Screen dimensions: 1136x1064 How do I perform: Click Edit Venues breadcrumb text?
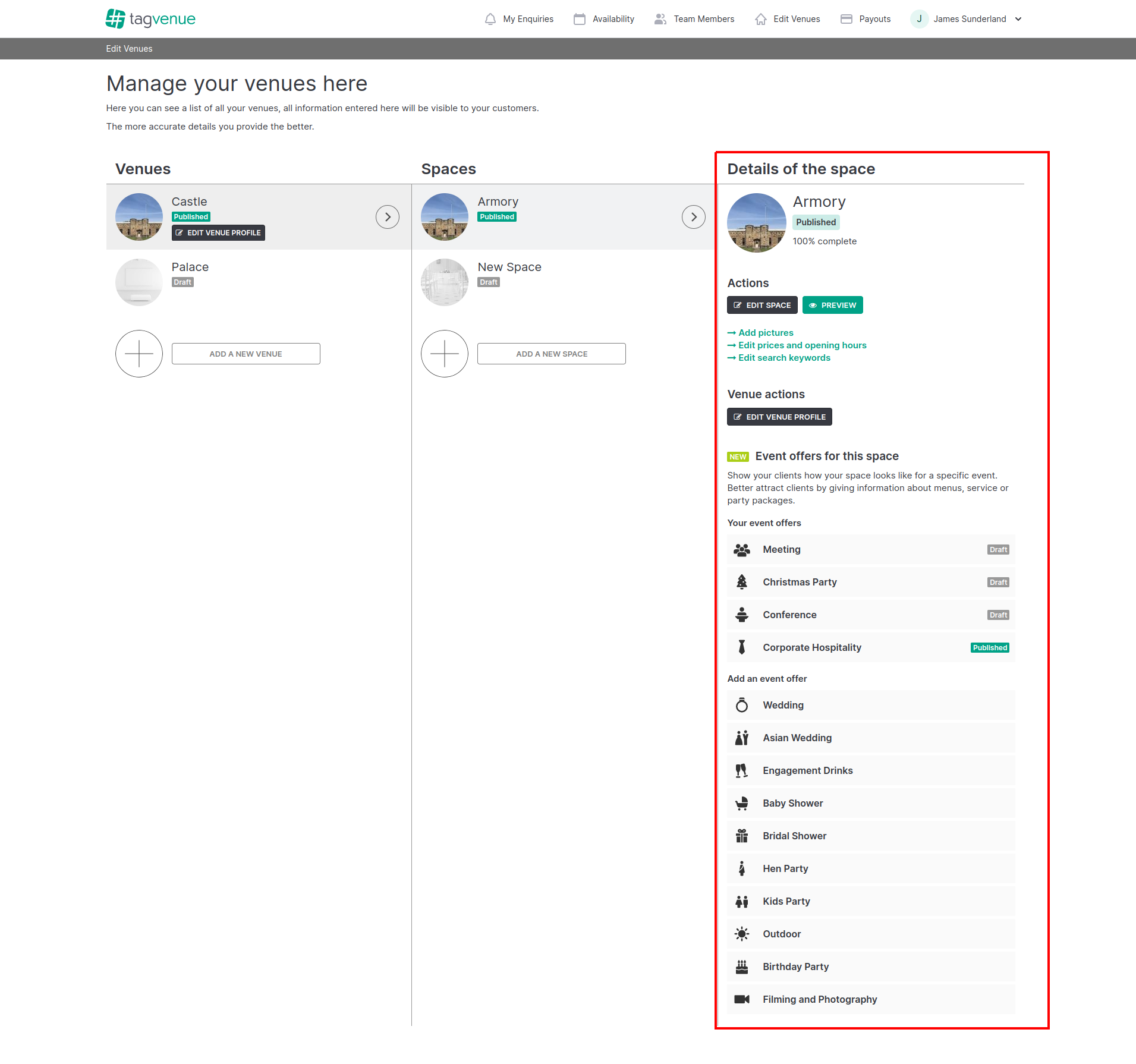pos(129,49)
